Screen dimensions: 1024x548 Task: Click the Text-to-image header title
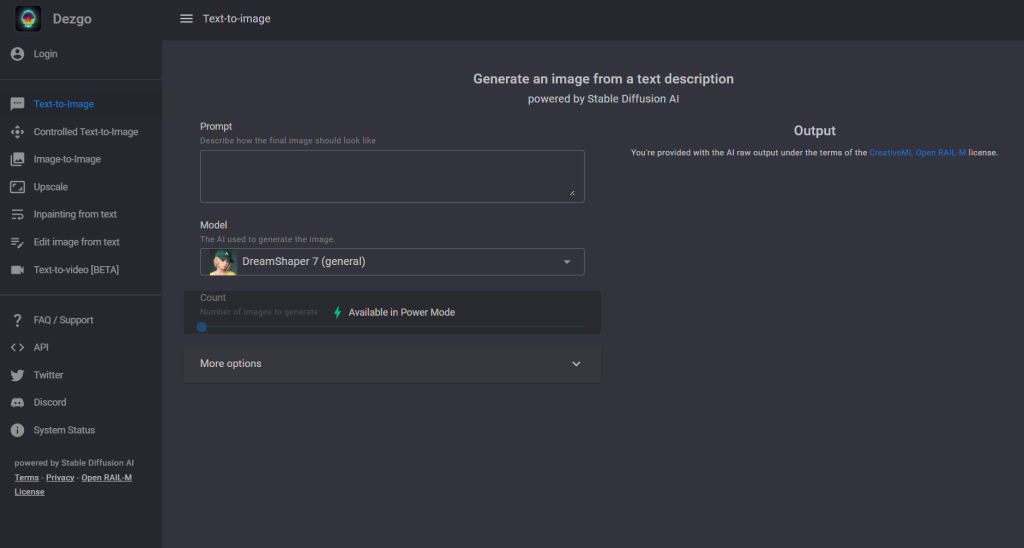pos(236,19)
